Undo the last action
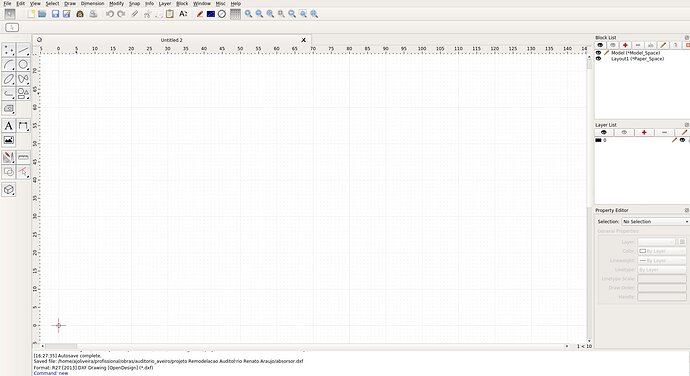690x376 pixels. point(110,14)
